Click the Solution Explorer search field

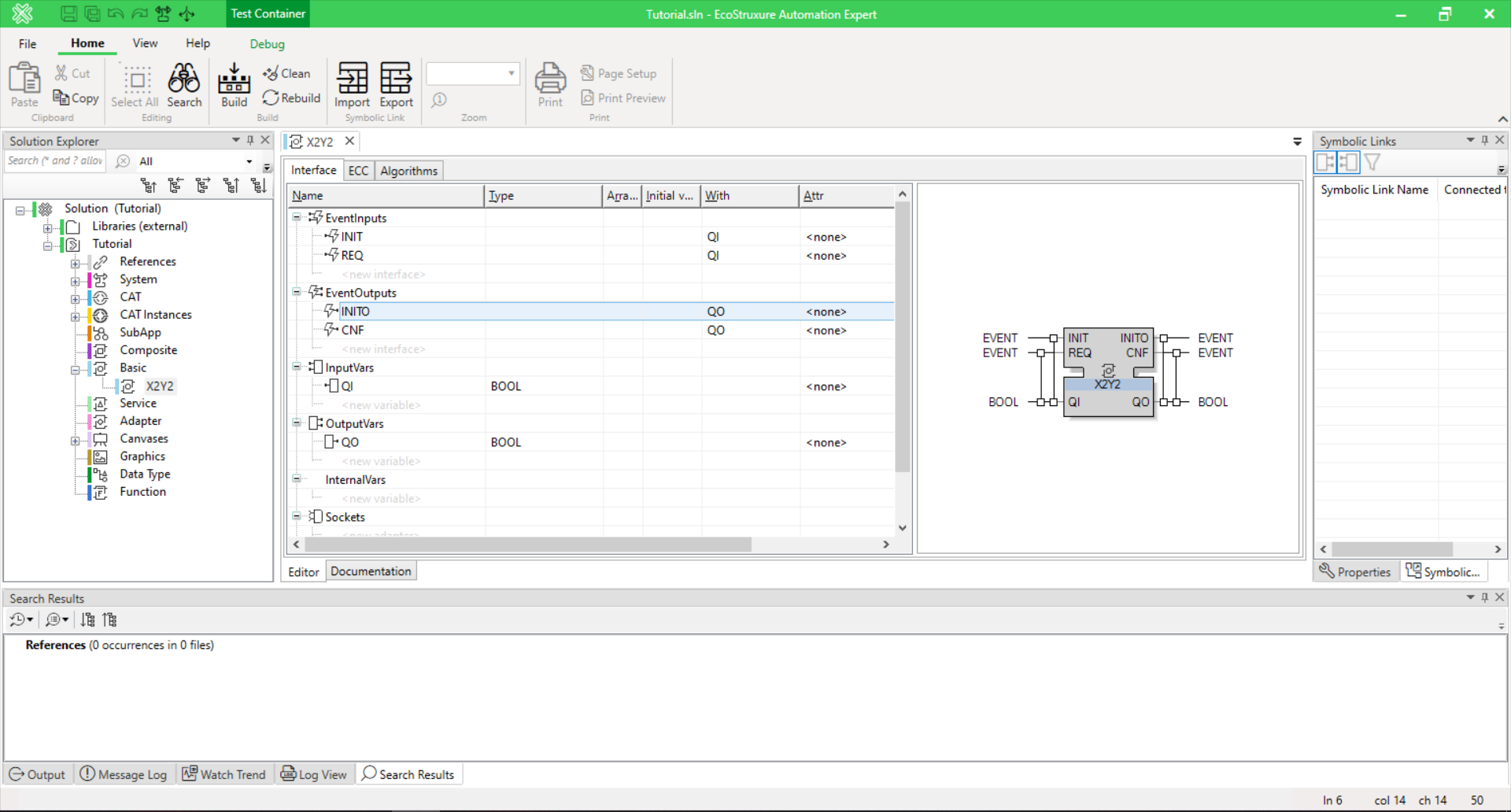click(x=57, y=161)
